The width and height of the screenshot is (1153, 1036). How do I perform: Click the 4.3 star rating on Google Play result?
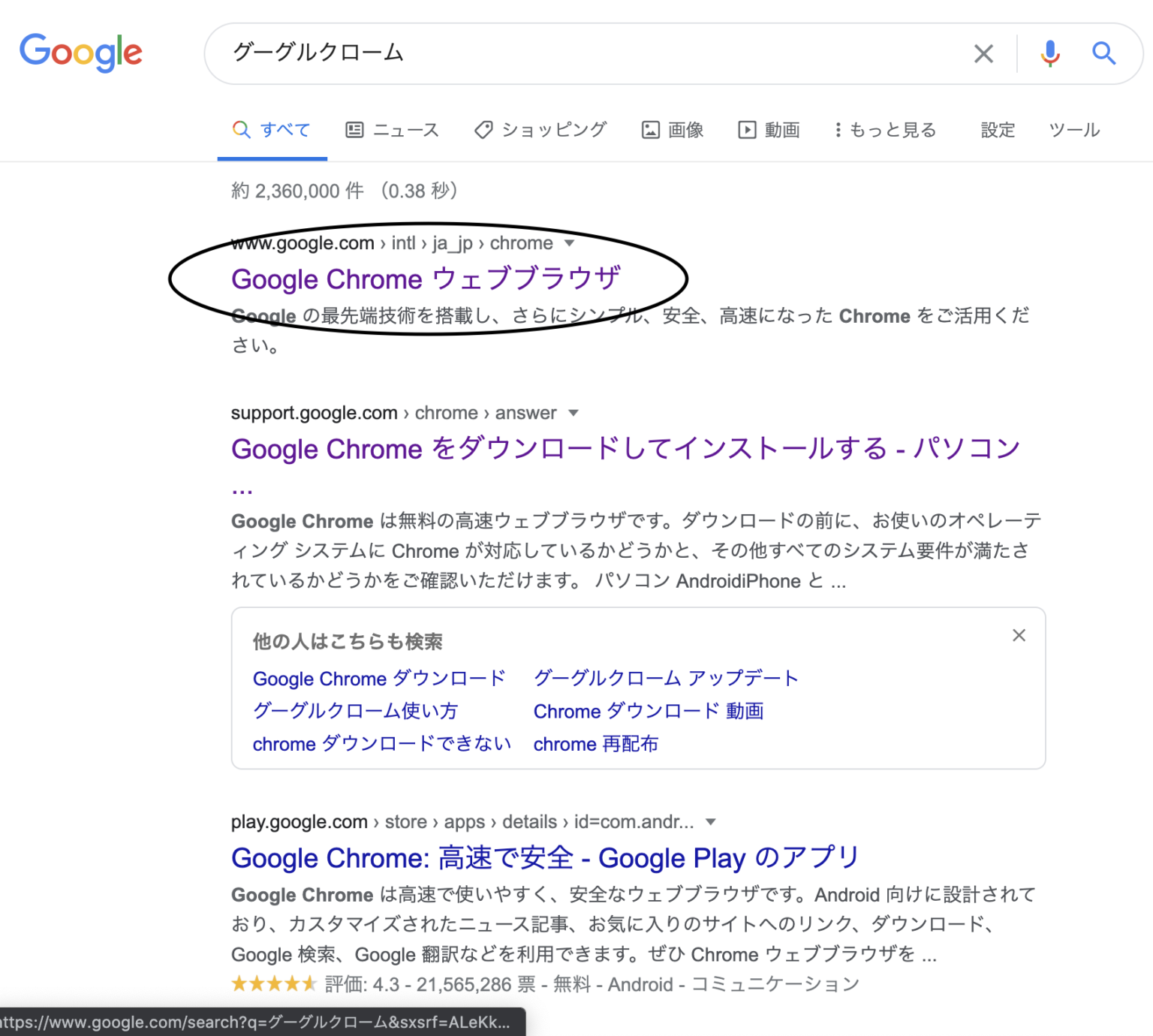point(274,983)
